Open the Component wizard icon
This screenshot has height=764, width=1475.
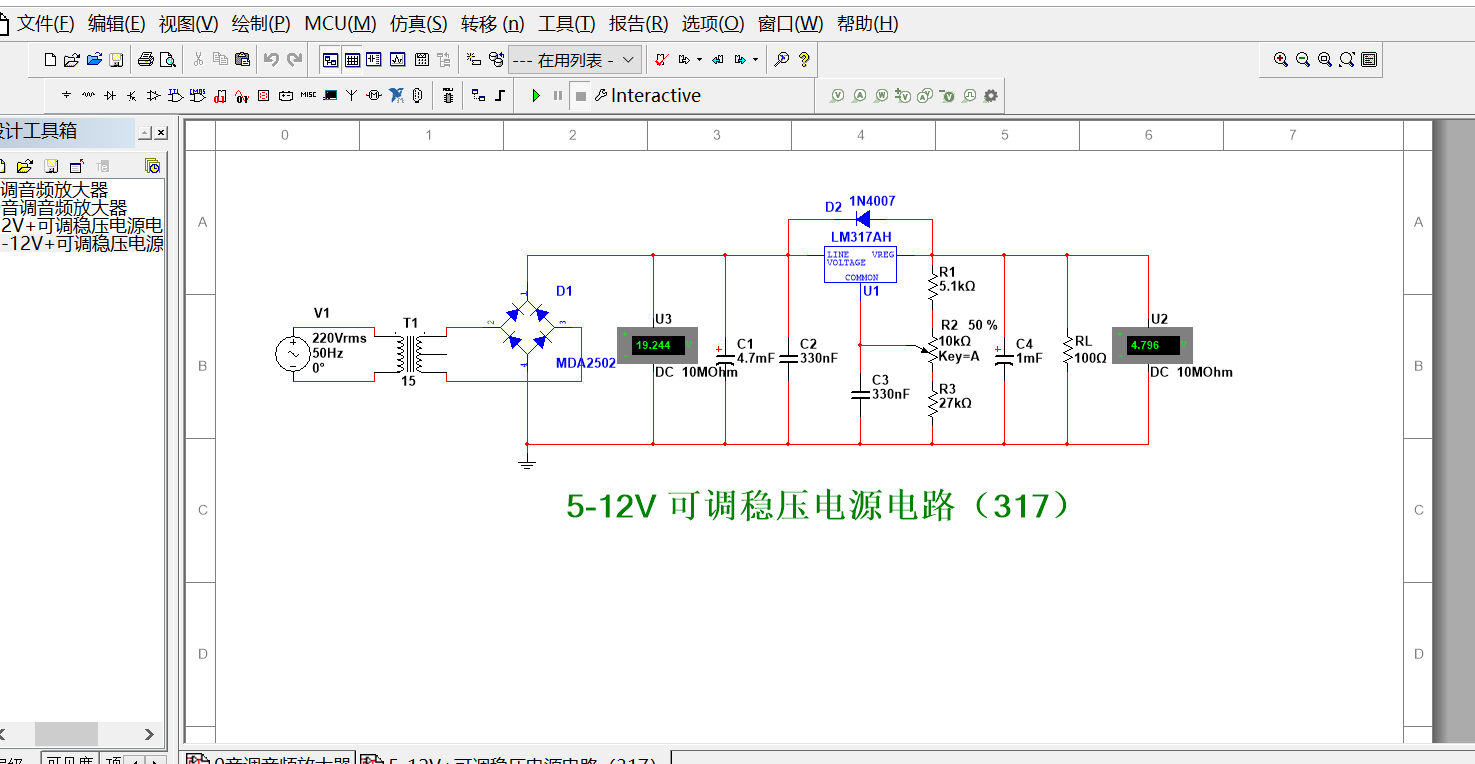[474, 59]
